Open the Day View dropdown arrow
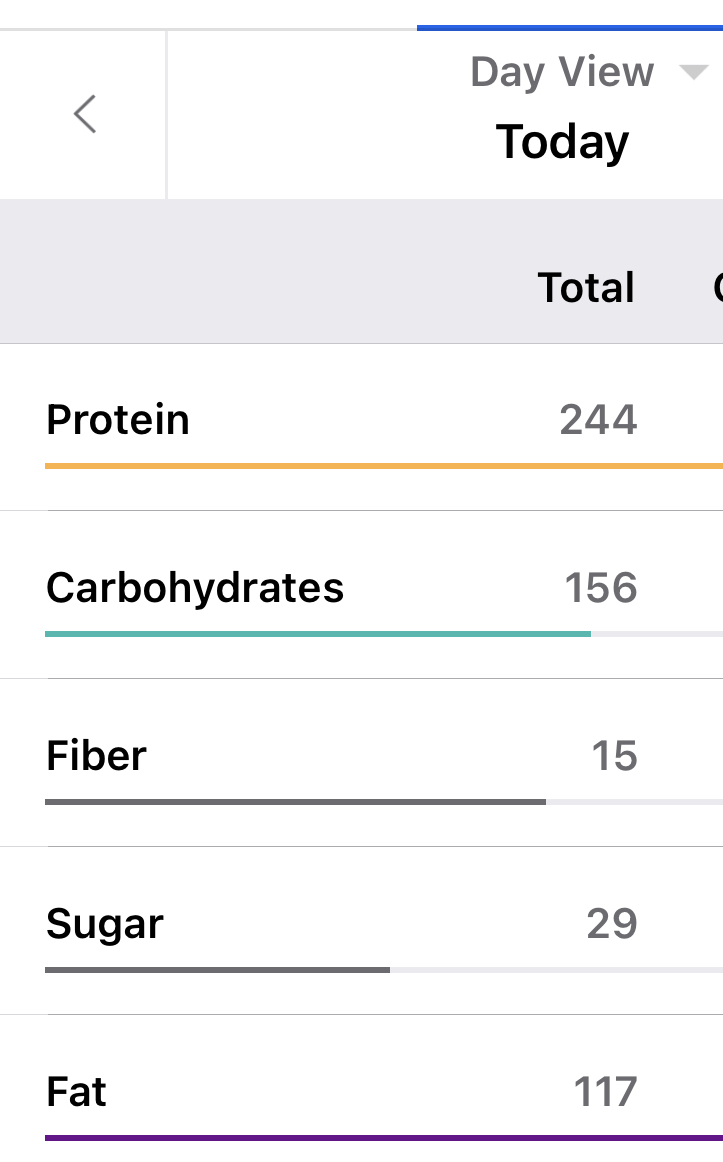 click(x=692, y=72)
